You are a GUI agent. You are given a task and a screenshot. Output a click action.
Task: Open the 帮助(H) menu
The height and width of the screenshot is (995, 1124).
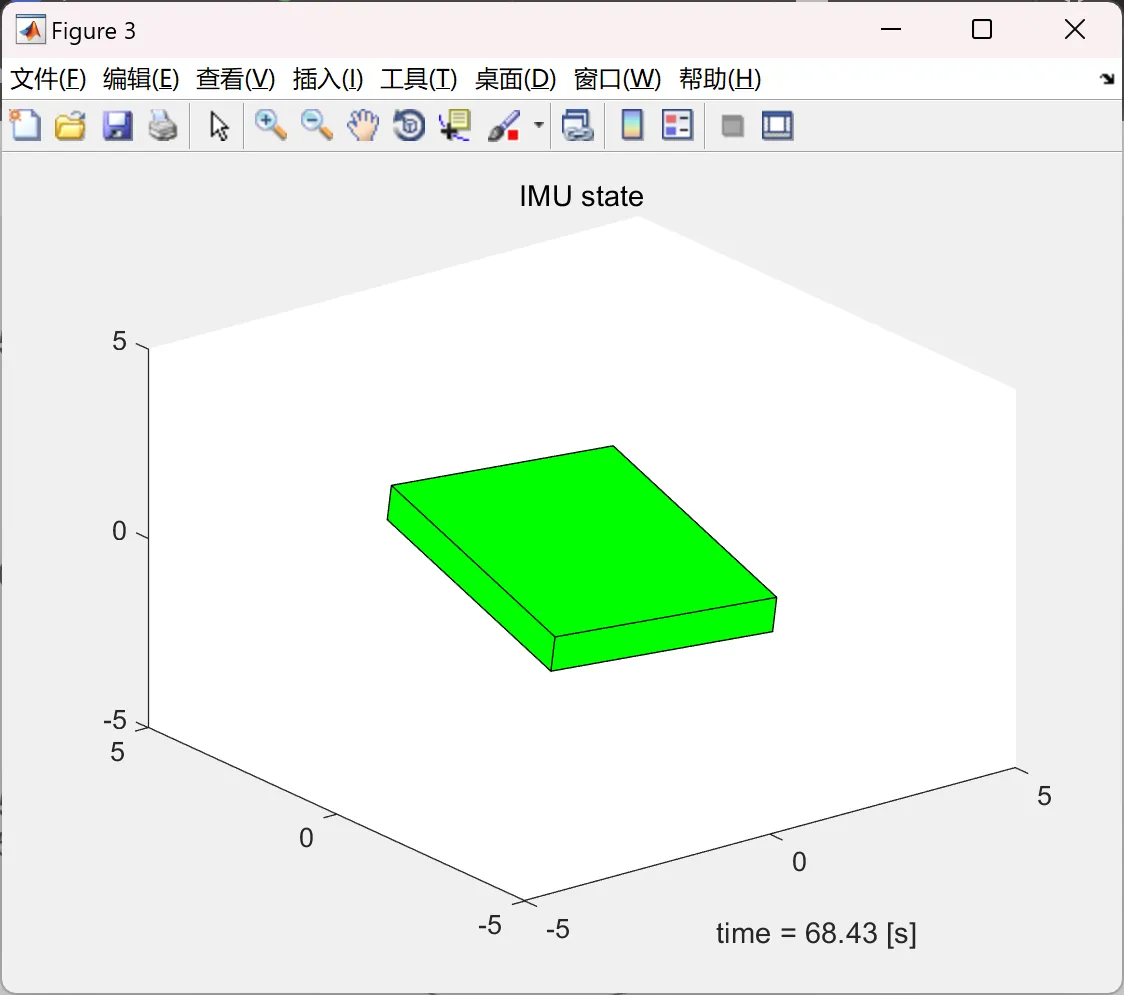tap(720, 79)
